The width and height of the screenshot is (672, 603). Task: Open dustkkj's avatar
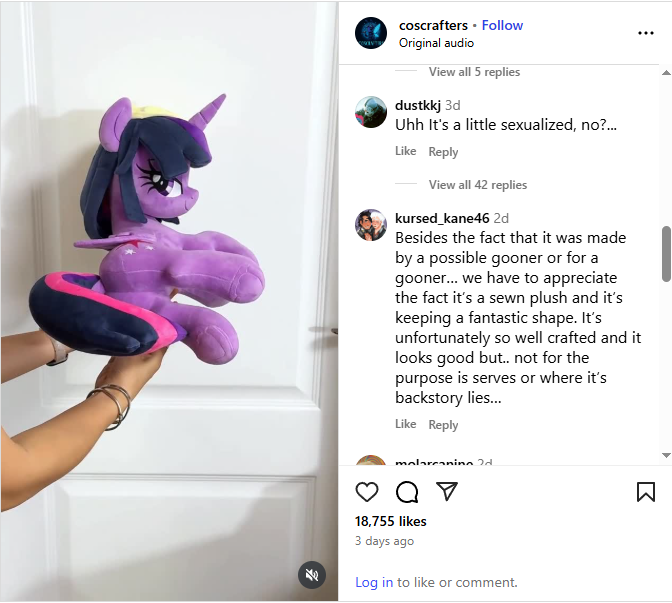click(371, 112)
